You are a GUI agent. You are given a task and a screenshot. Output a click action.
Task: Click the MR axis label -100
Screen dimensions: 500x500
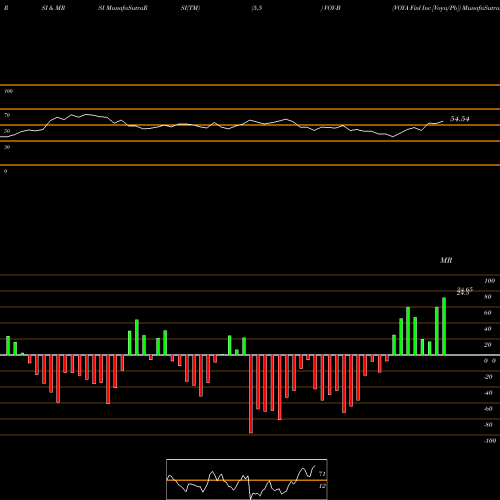(490, 441)
